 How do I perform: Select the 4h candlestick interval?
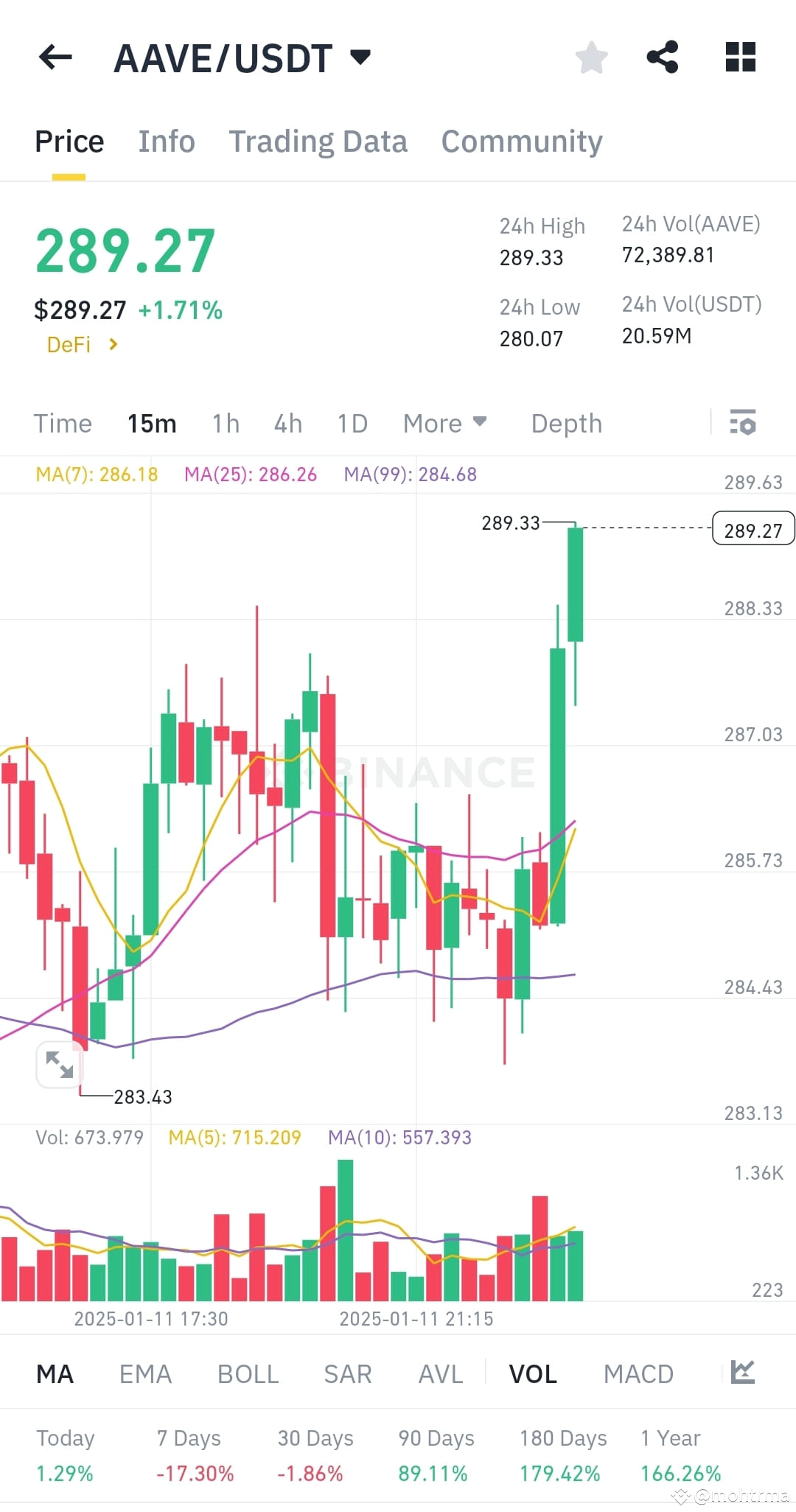(287, 423)
